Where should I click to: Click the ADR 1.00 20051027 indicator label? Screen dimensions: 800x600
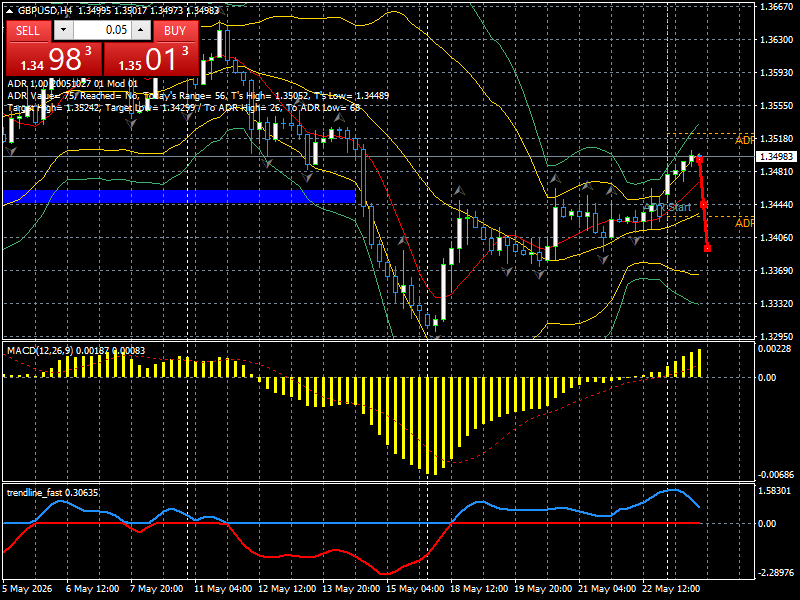pos(72,84)
